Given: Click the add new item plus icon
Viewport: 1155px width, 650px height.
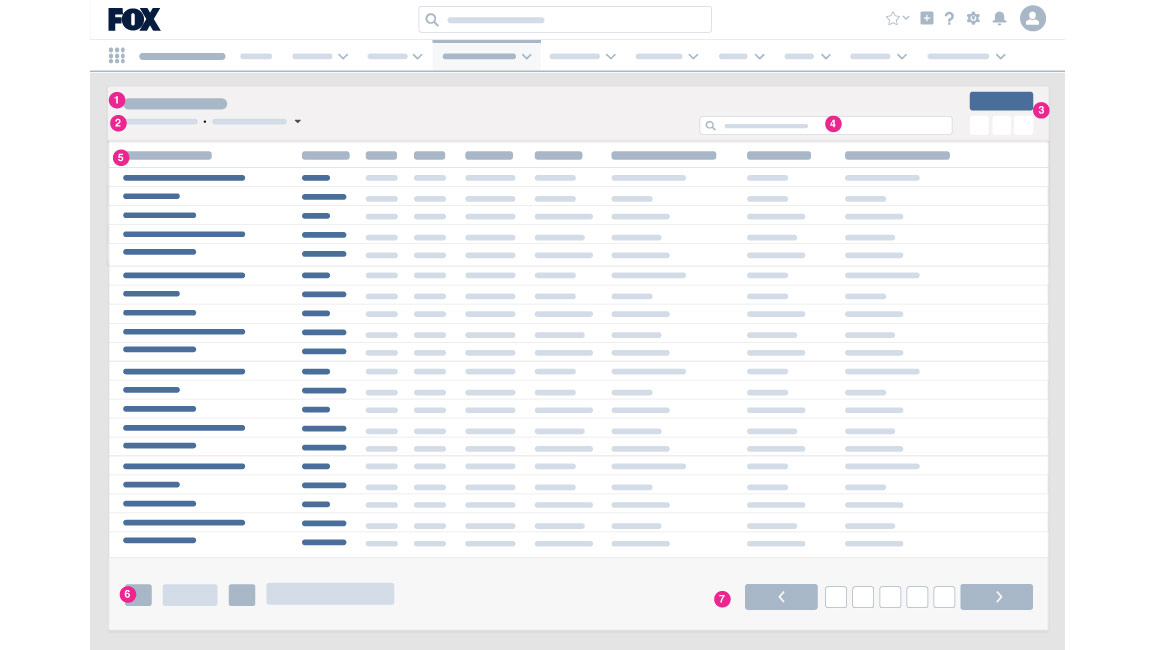Looking at the screenshot, I should point(926,18).
